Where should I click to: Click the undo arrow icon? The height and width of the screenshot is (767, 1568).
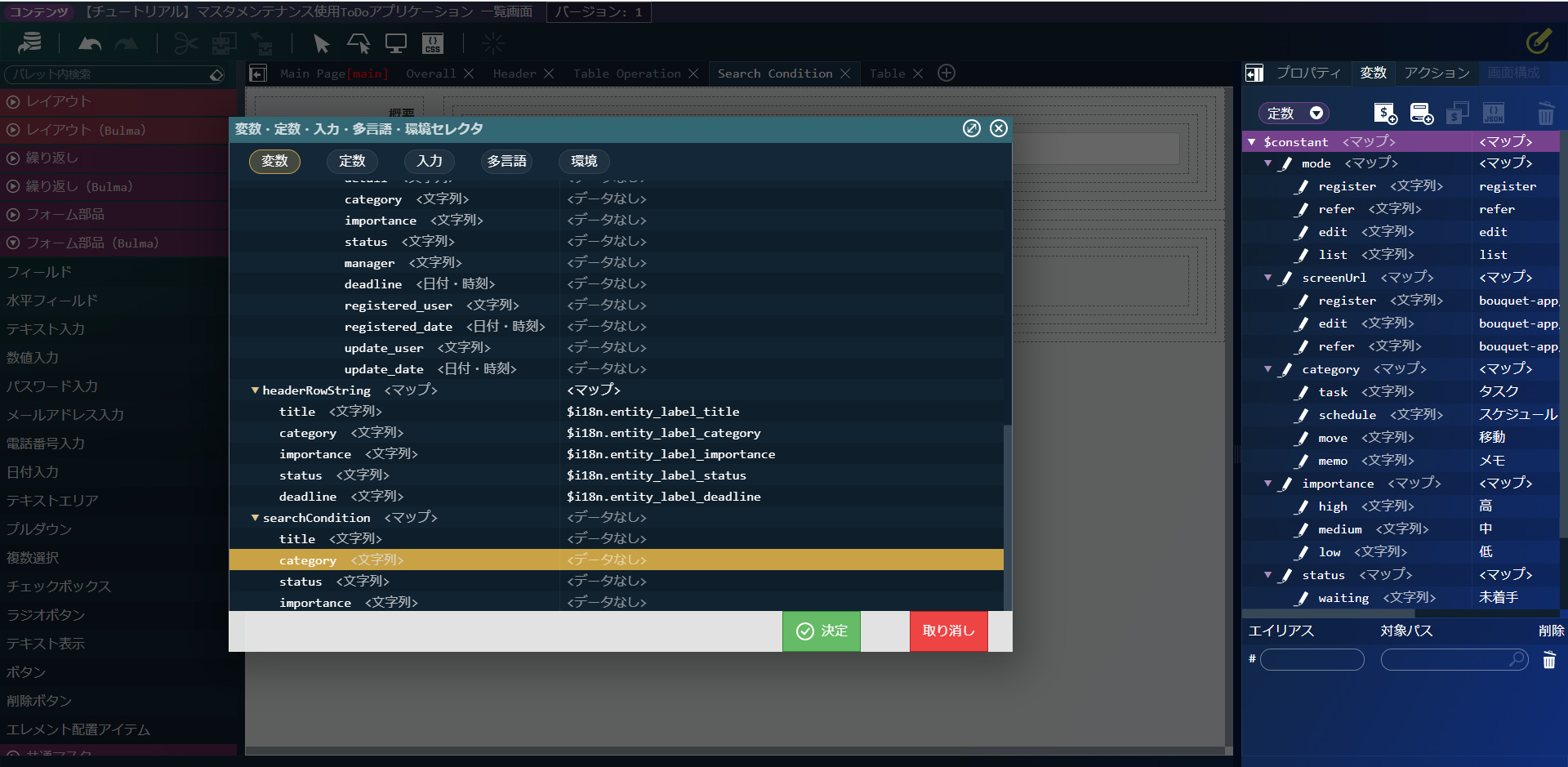[x=90, y=43]
